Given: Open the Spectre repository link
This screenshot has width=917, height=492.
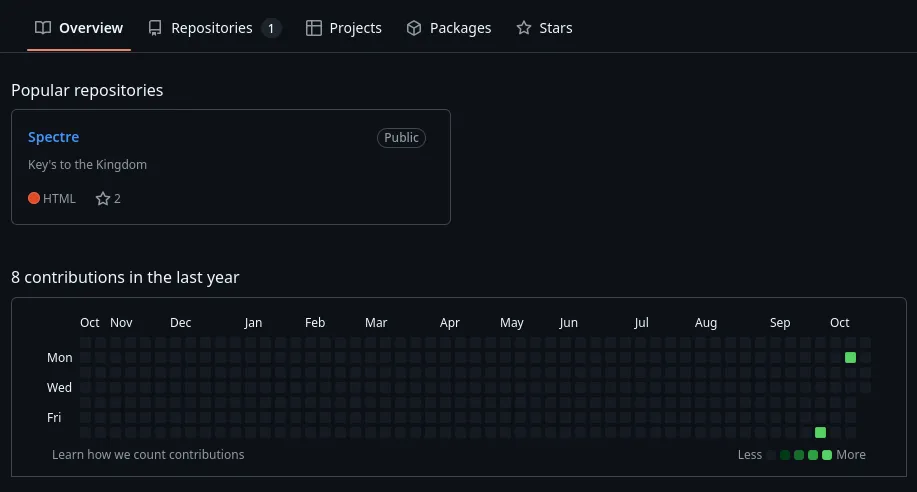Looking at the screenshot, I should coord(53,137).
